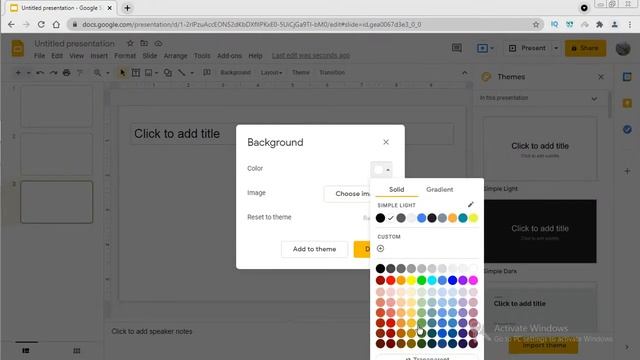Bookmark this page in the address bar
Screen dimensions: 640x360
(536, 24)
